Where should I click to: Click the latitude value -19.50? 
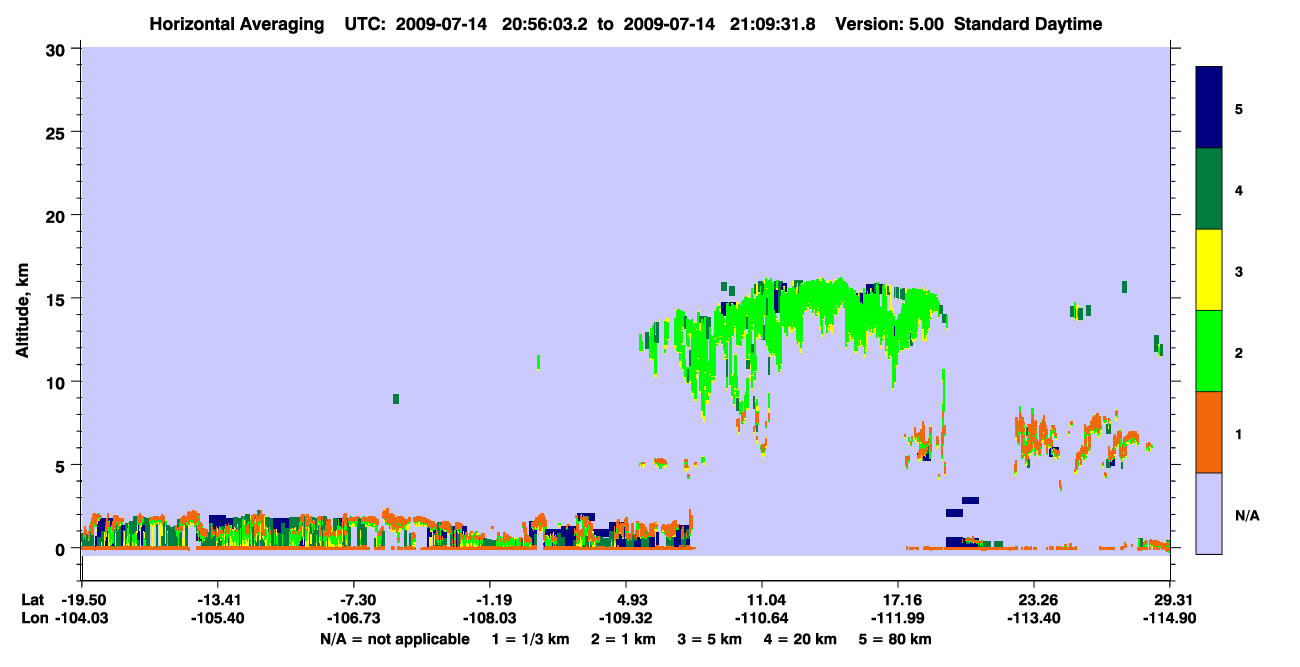tap(82, 600)
